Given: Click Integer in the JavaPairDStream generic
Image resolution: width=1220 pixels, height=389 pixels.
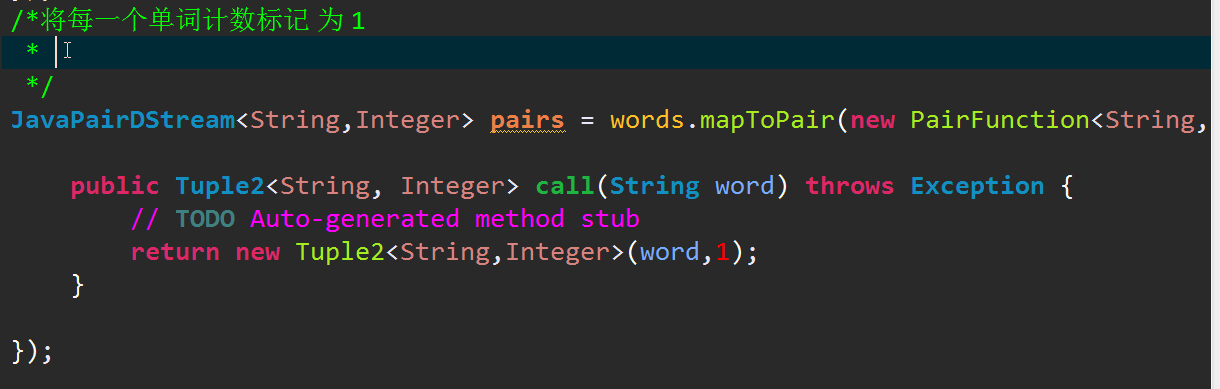Looking at the screenshot, I should pyautogui.click(x=407, y=121).
